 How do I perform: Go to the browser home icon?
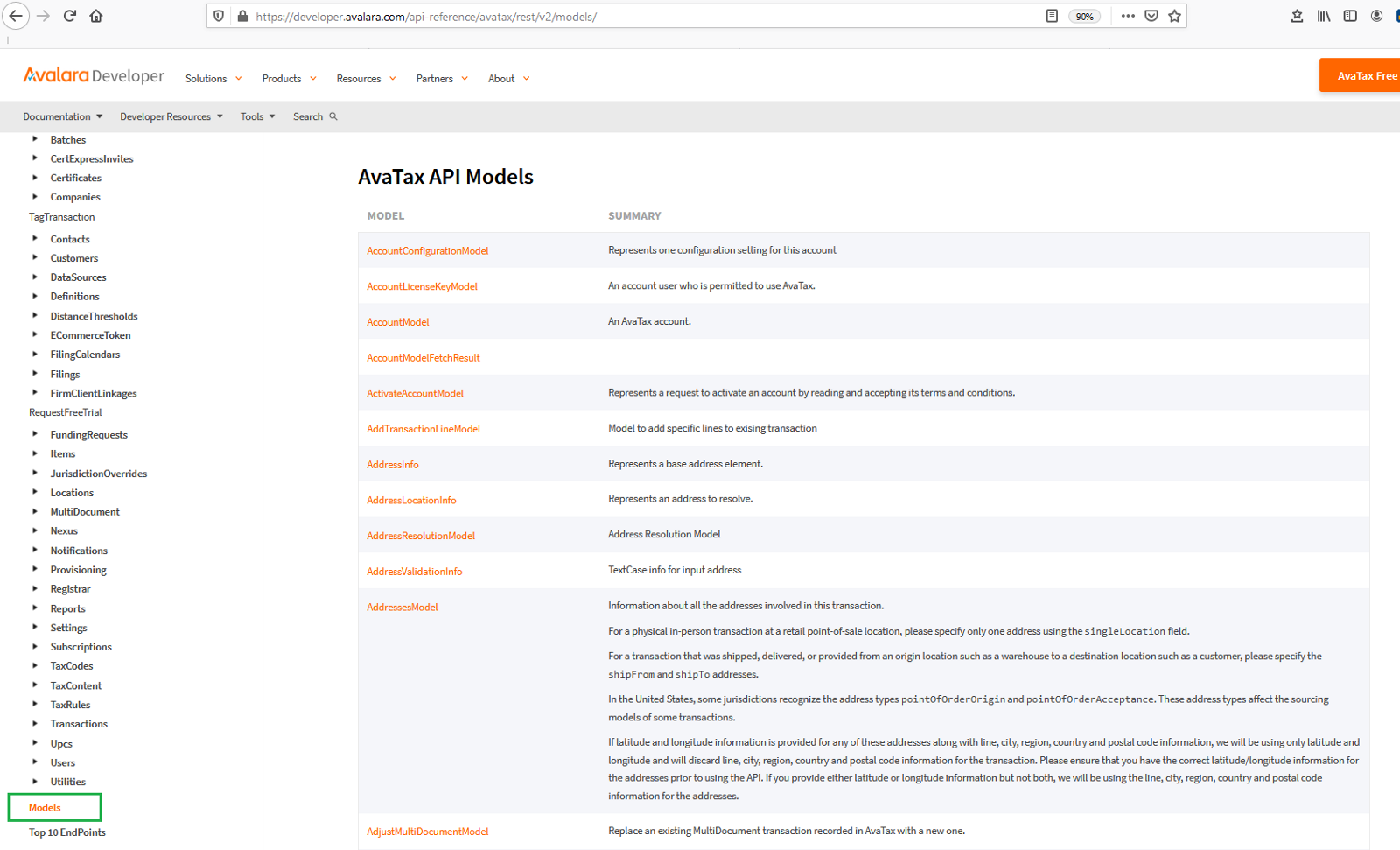(x=96, y=16)
